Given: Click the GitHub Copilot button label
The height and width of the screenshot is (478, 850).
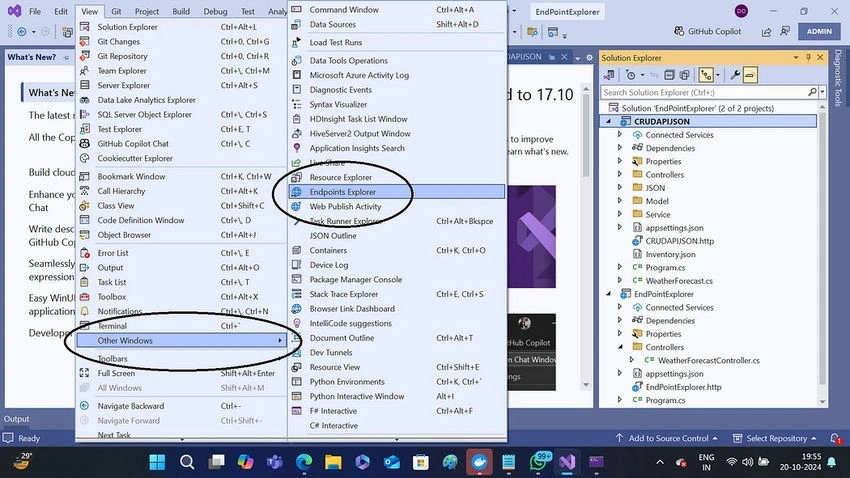Looking at the screenshot, I should 714,31.
